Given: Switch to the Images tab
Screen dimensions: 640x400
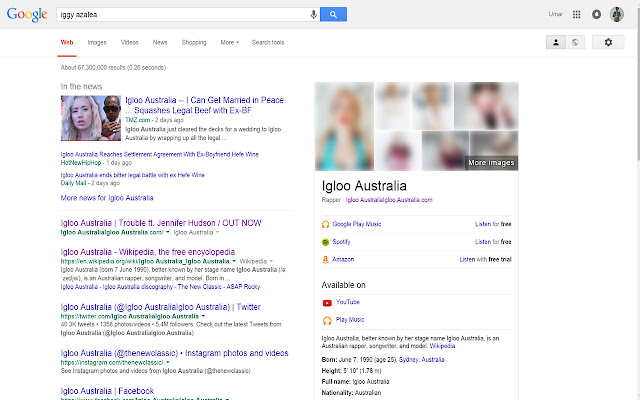Looking at the screenshot, I should [x=97, y=43].
